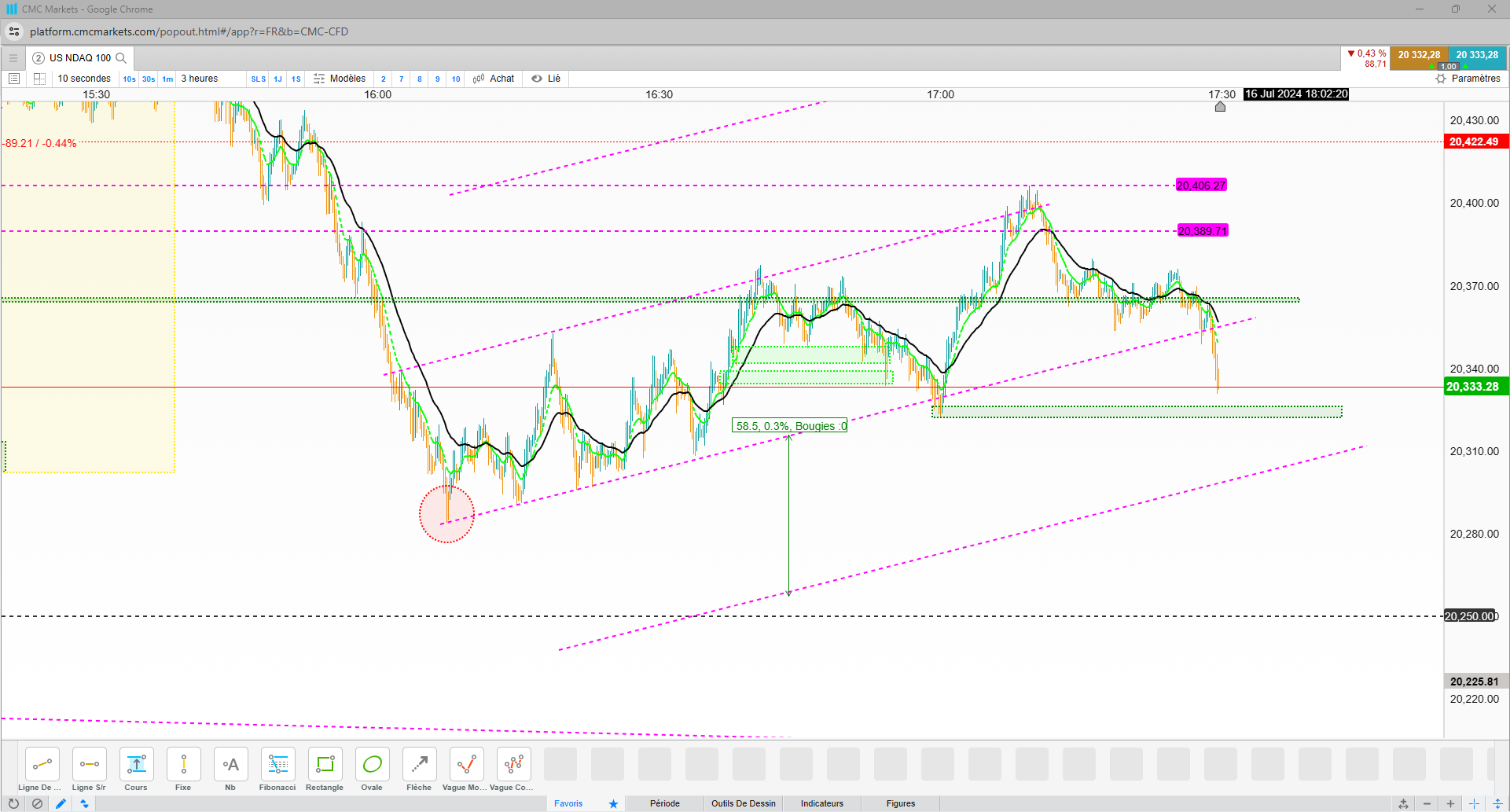Pick the Ovale shape tool

(x=372, y=770)
